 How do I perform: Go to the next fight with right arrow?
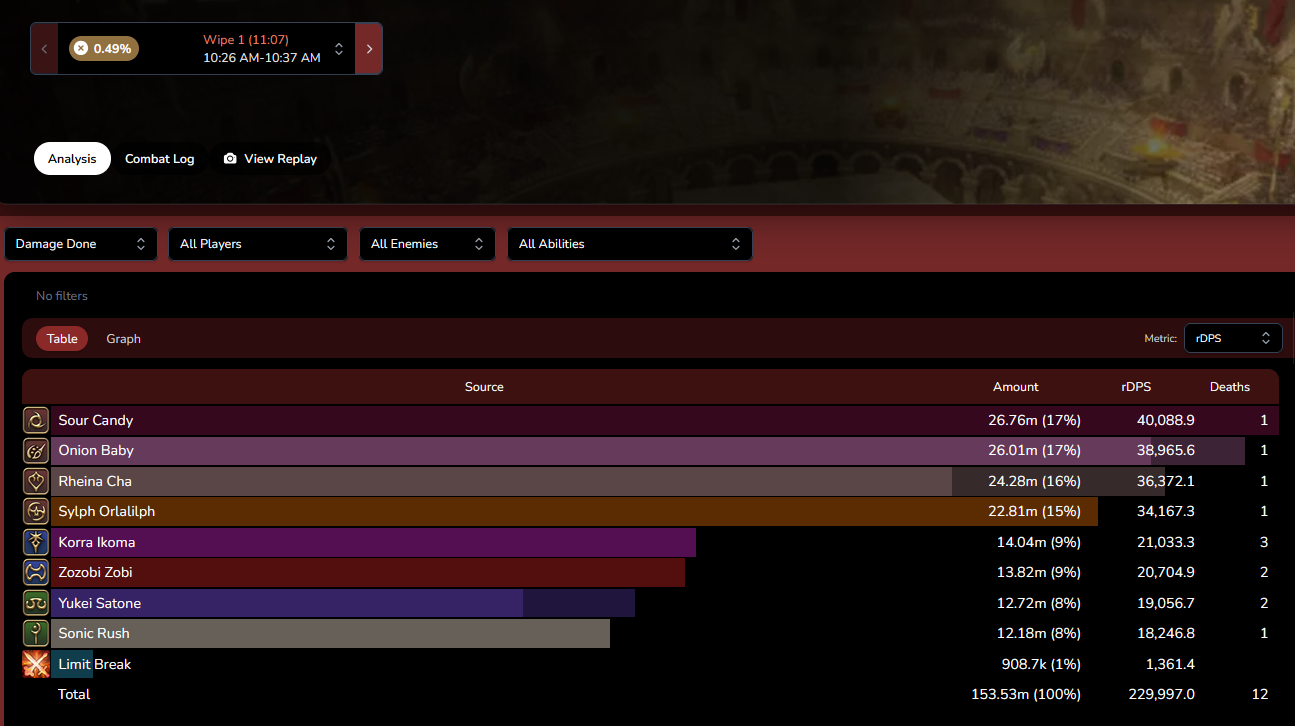(369, 49)
